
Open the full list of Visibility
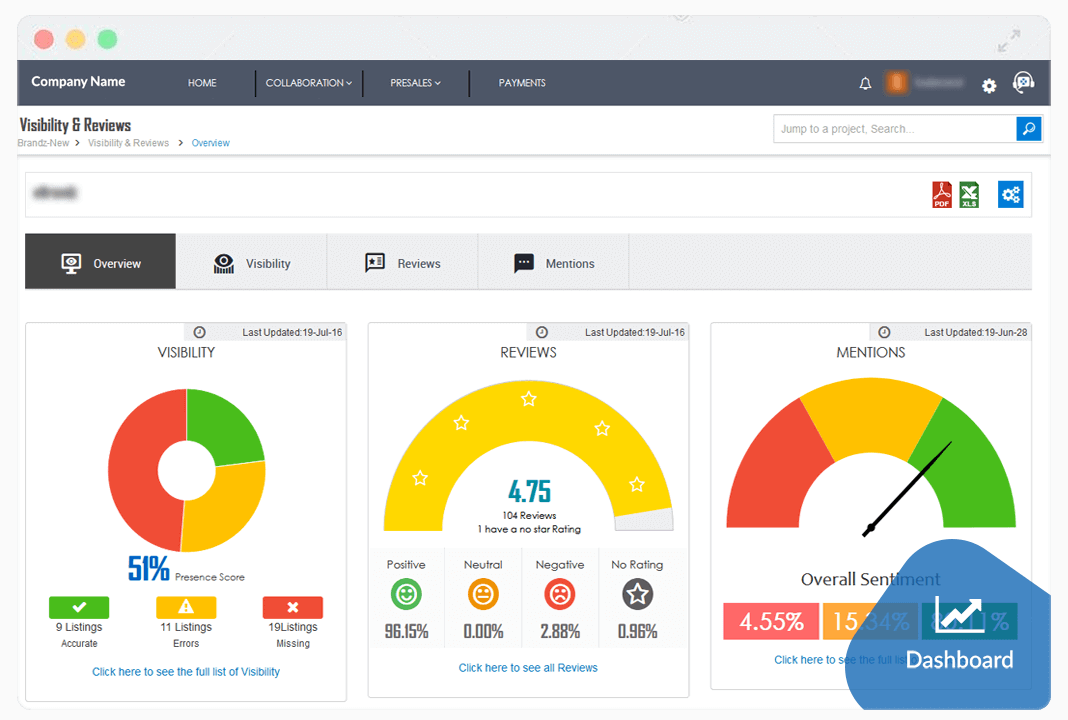[185, 671]
